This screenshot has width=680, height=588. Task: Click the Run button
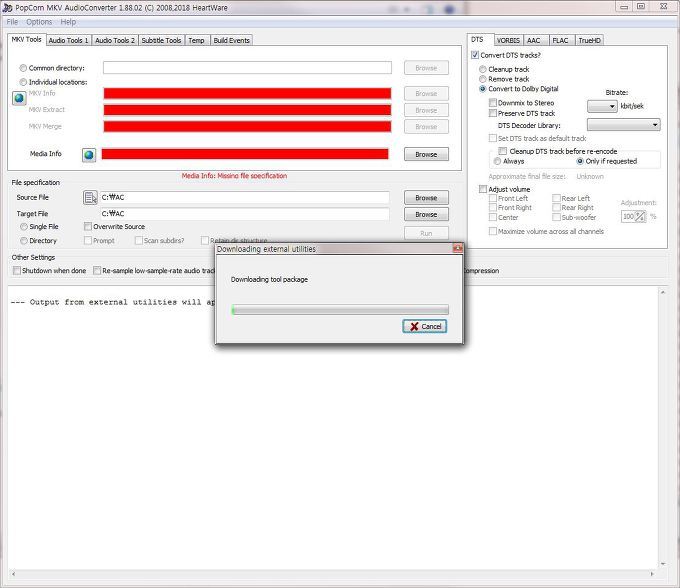[426, 233]
